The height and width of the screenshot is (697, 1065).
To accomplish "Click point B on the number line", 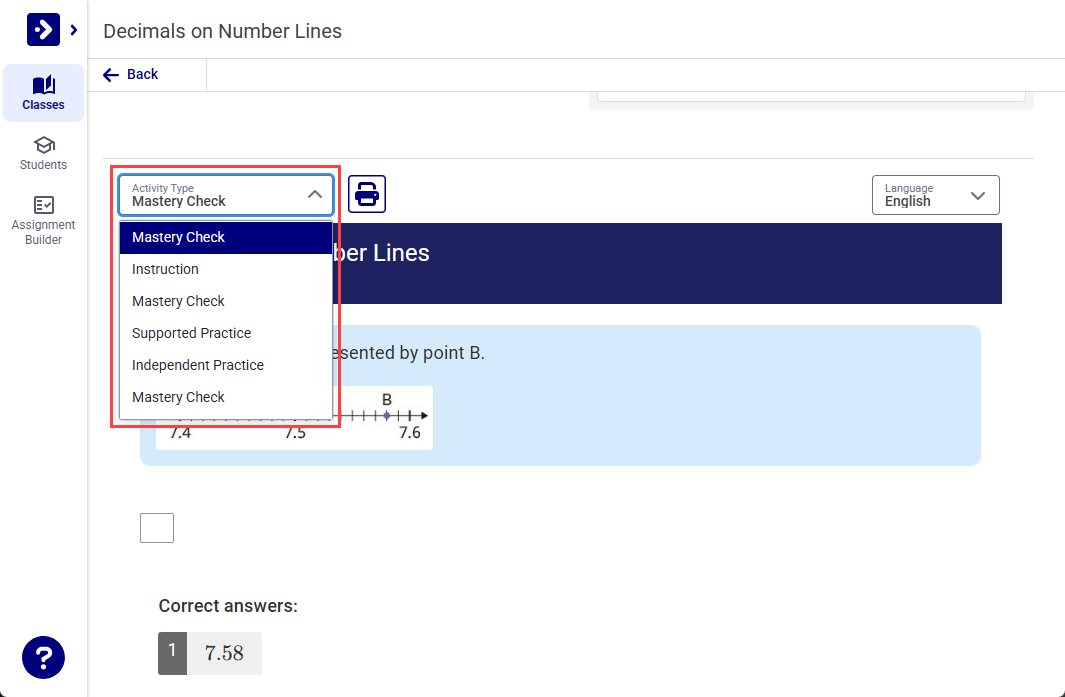I will pos(387,415).
